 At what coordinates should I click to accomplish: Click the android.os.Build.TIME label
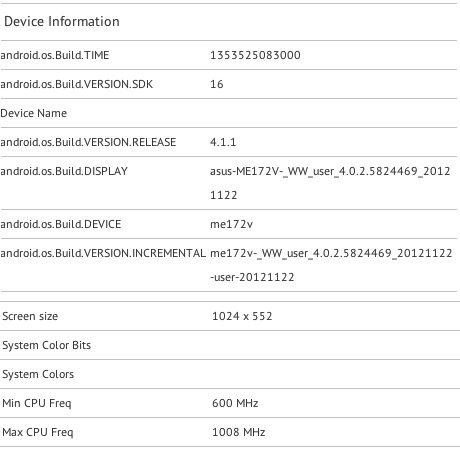(x=55, y=55)
